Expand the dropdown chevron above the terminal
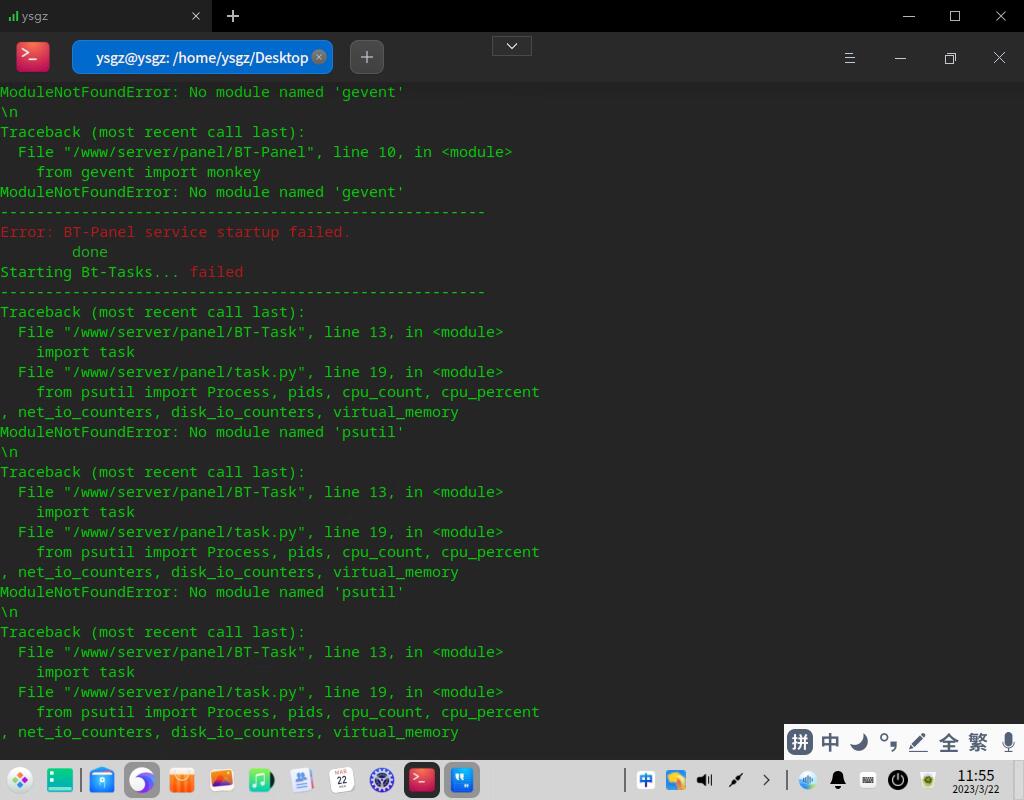The height and width of the screenshot is (800, 1024). pos(512,46)
